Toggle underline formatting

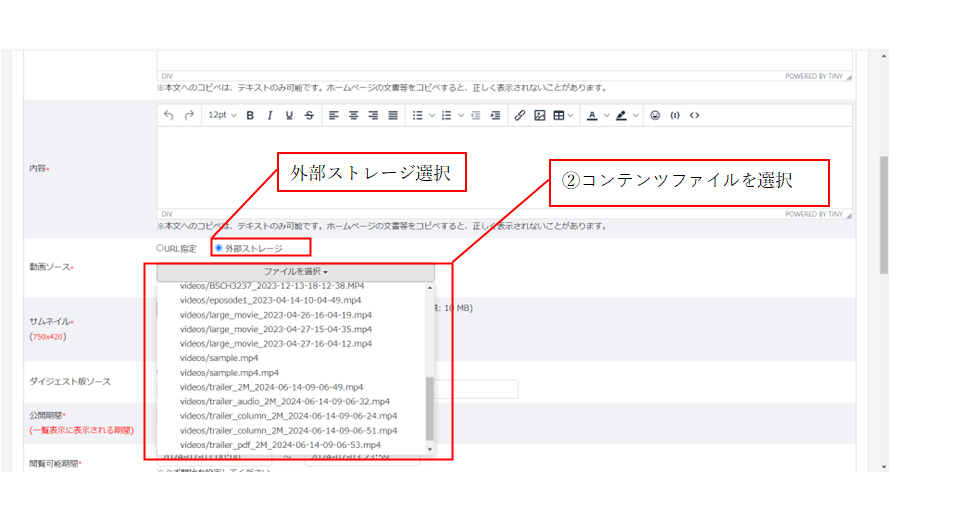pos(289,116)
